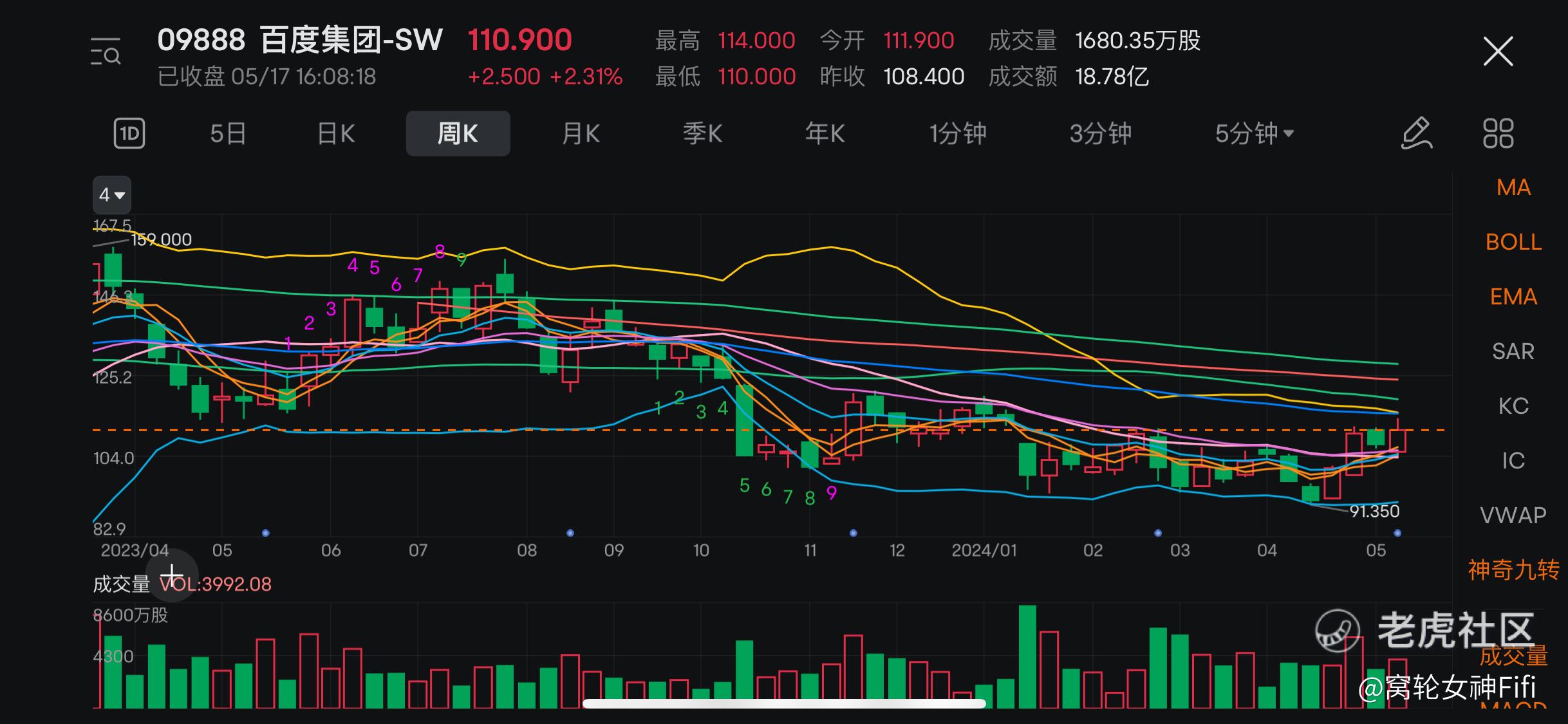Enable the KC indicator
The height and width of the screenshot is (724, 1568).
coord(1513,406)
